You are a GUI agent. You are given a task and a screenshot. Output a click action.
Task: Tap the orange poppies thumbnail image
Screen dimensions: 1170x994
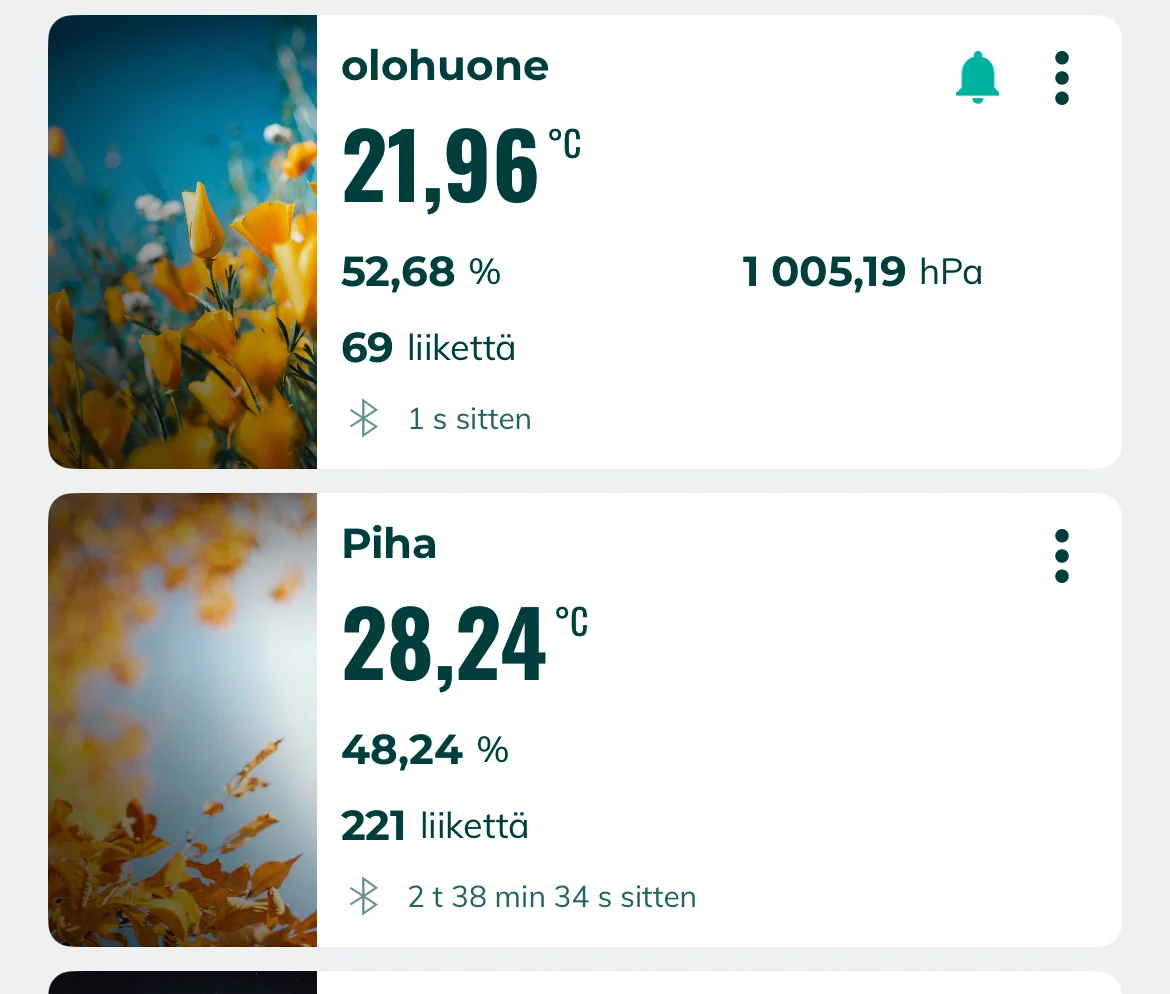click(183, 242)
